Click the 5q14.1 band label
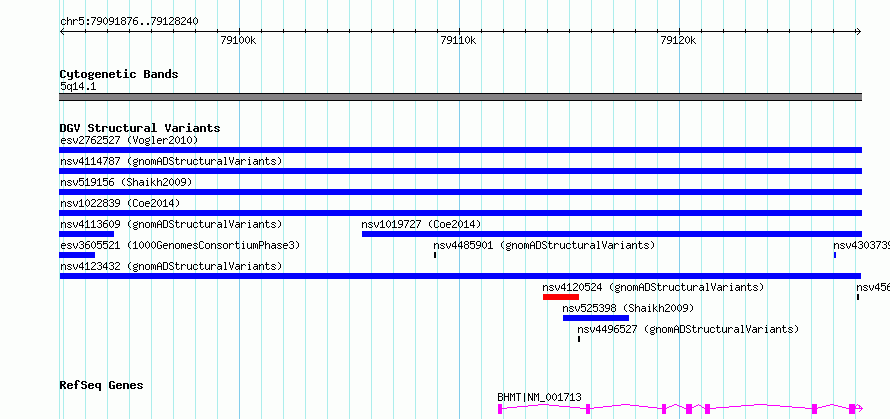The height and width of the screenshot is (419, 890). click(78, 86)
